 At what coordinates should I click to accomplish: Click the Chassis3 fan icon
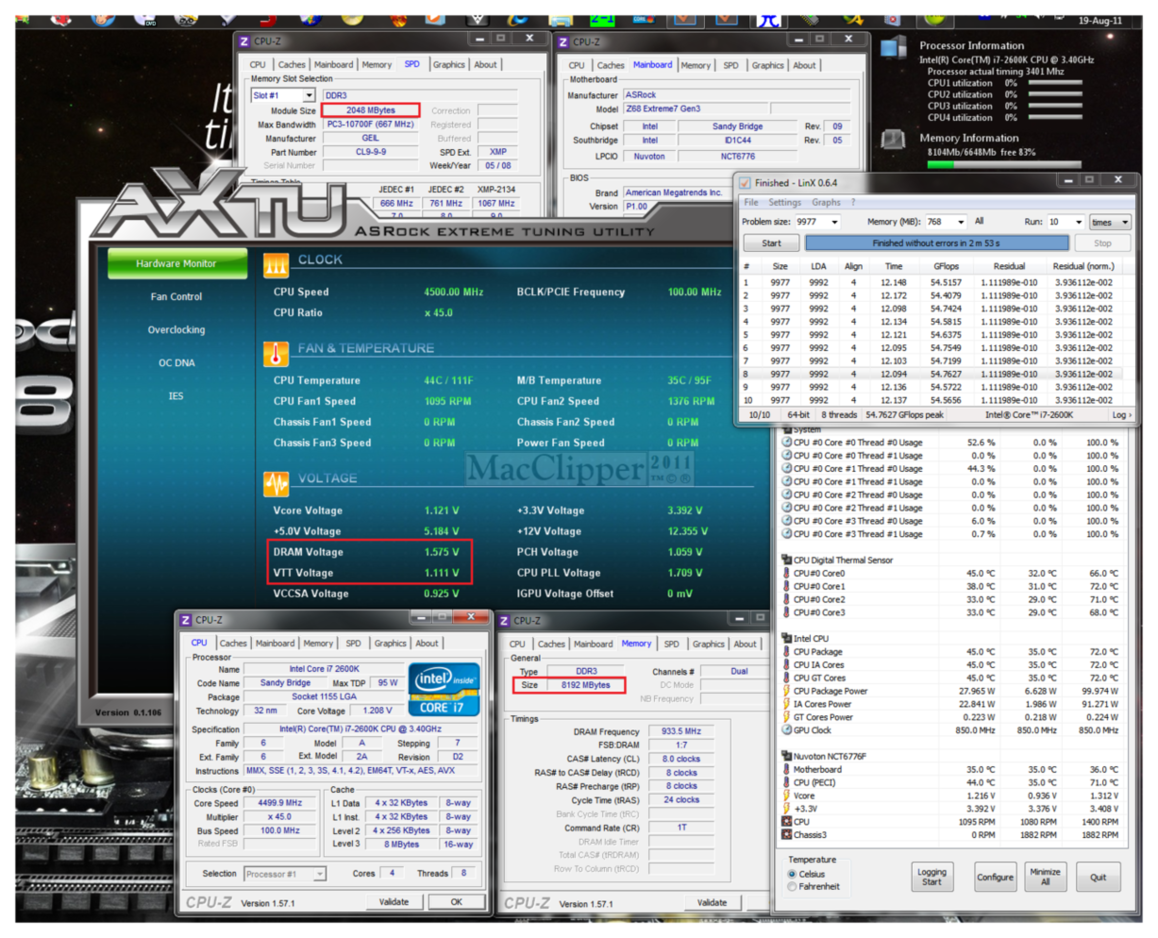[x=787, y=835]
